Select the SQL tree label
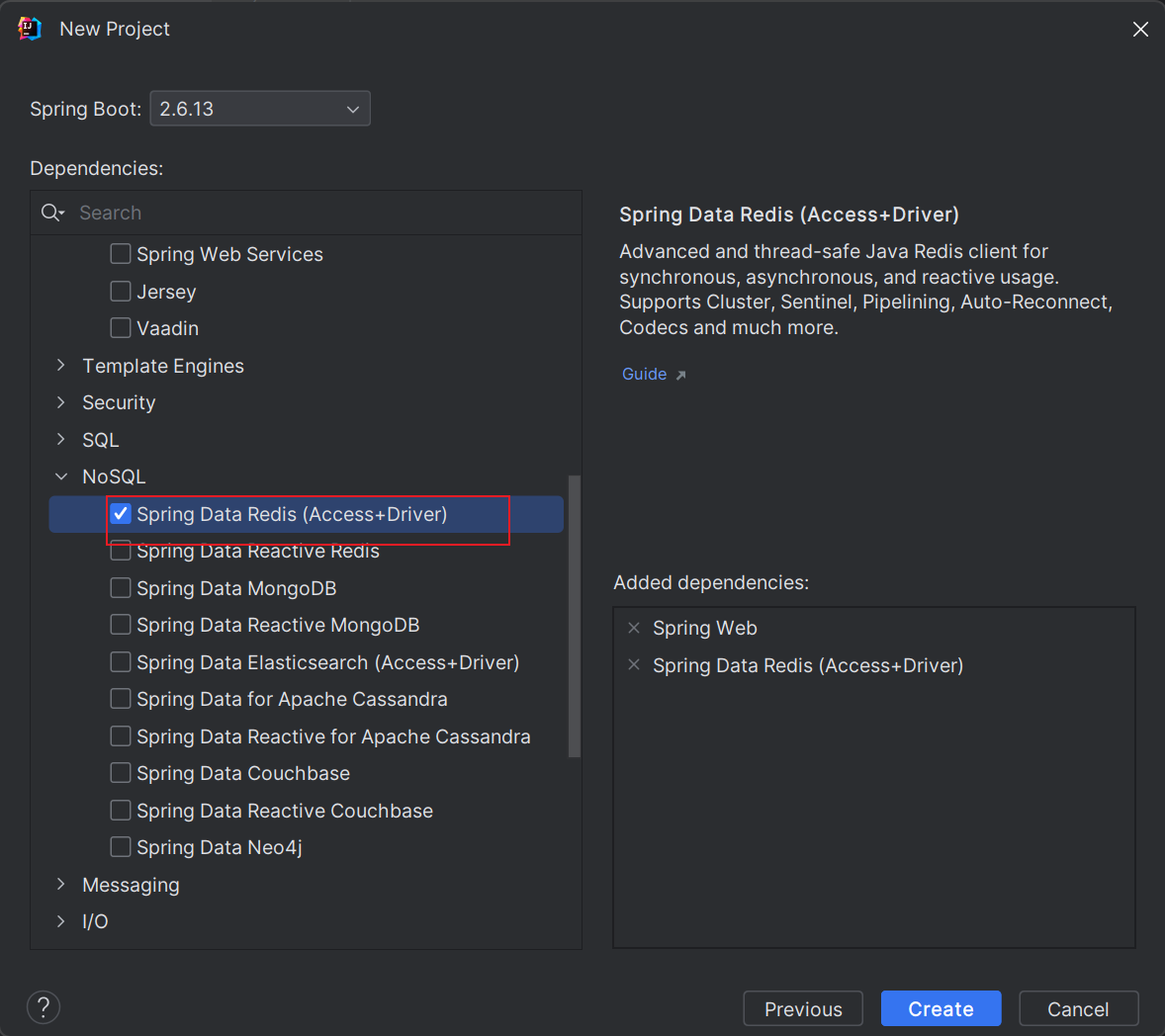The image size is (1165, 1036). pos(100,440)
